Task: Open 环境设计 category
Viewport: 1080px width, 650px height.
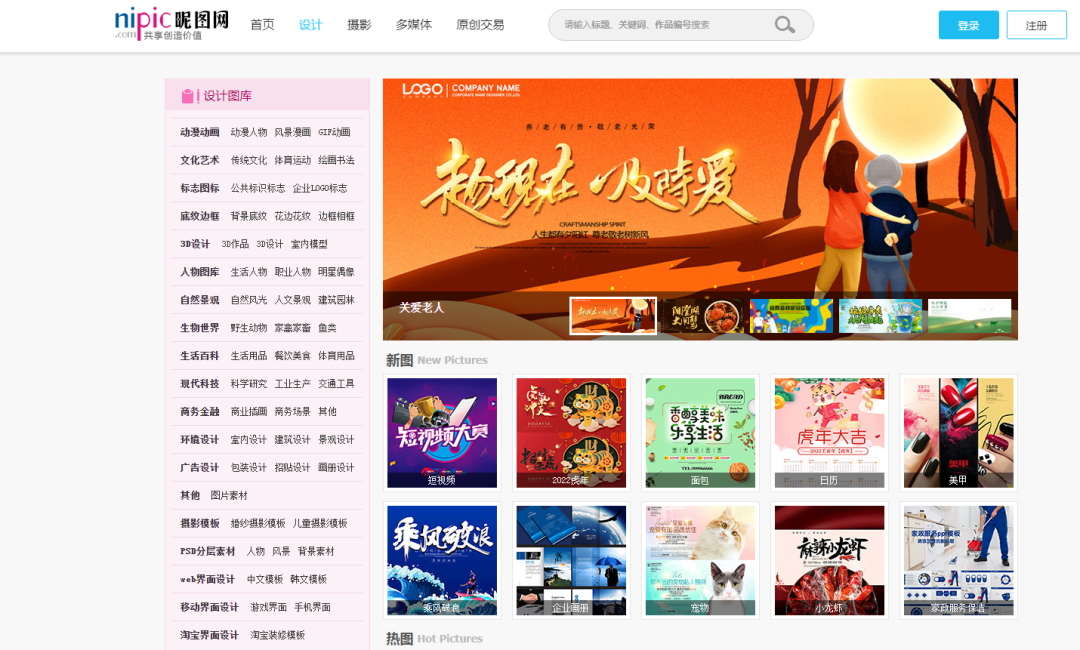Action: pyautogui.click(x=200, y=439)
